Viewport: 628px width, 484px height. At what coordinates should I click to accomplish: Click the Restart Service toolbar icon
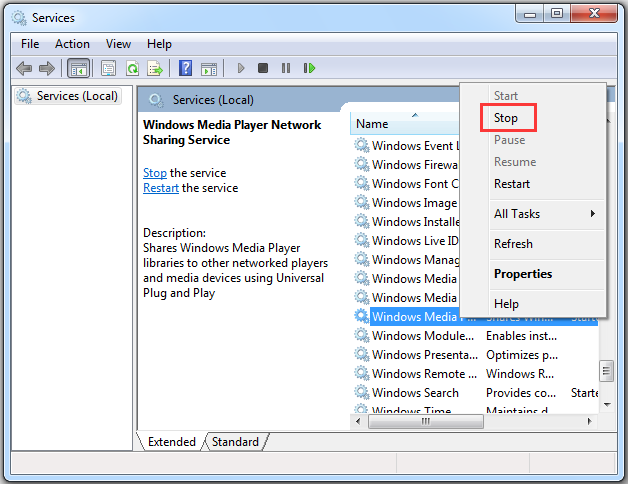tap(310, 68)
